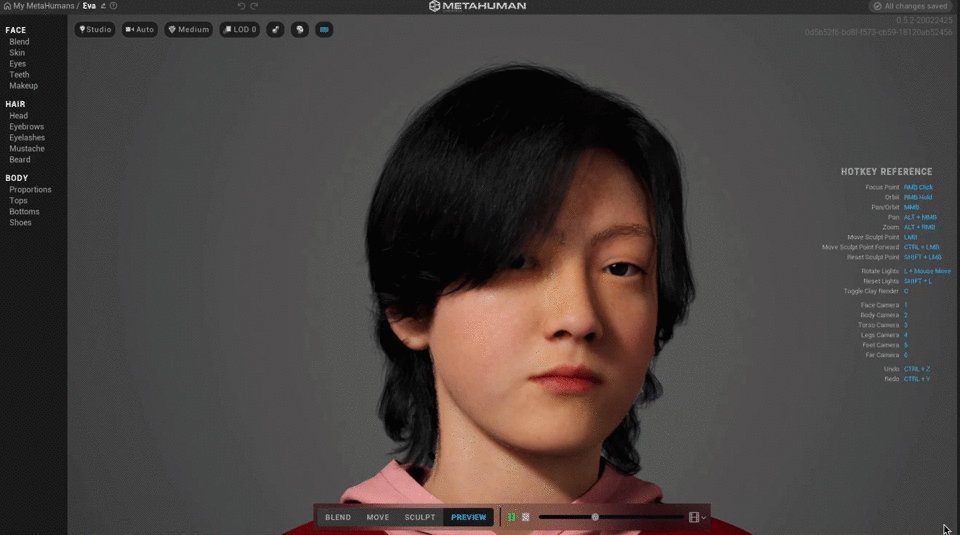
Task: Open the LOD 0 dropdown
Action: (240, 29)
